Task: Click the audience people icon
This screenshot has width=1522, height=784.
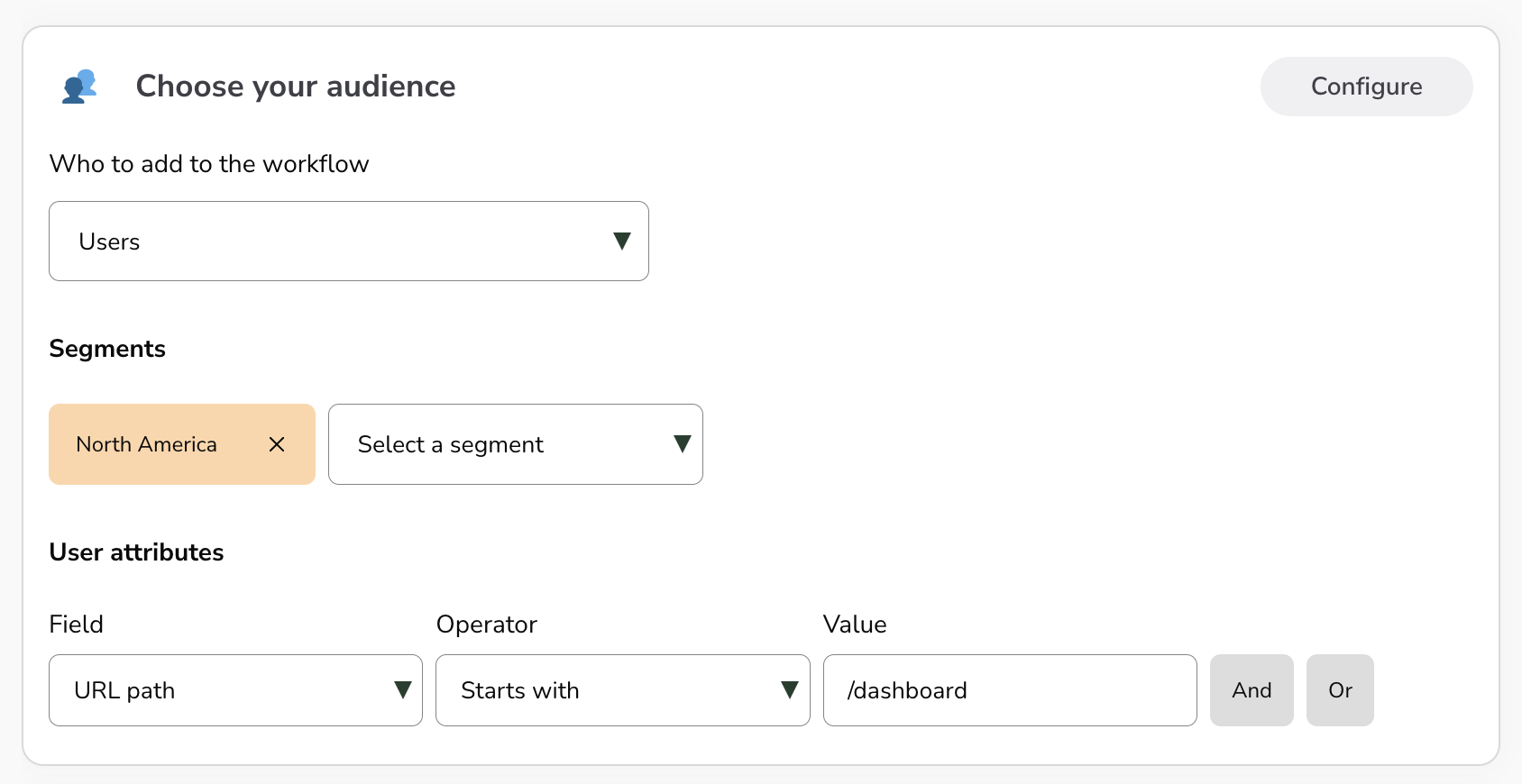Action: (79, 87)
